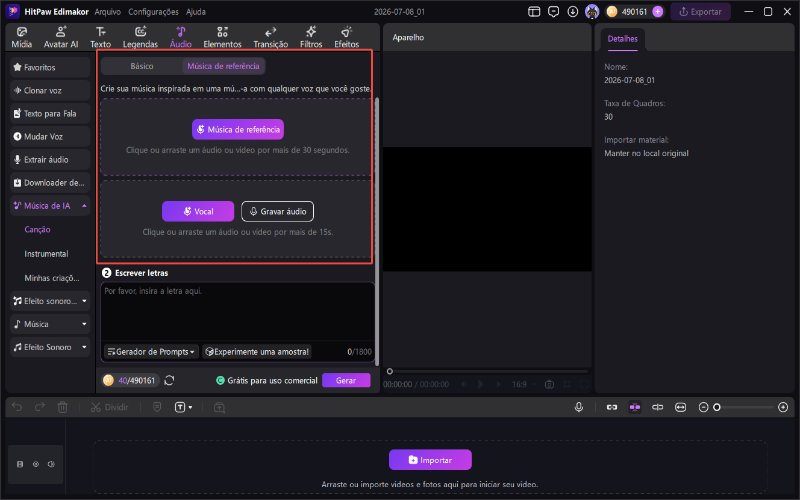Open Favoritos in sidebar
Screen dimensions: 800x500
tap(49, 67)
